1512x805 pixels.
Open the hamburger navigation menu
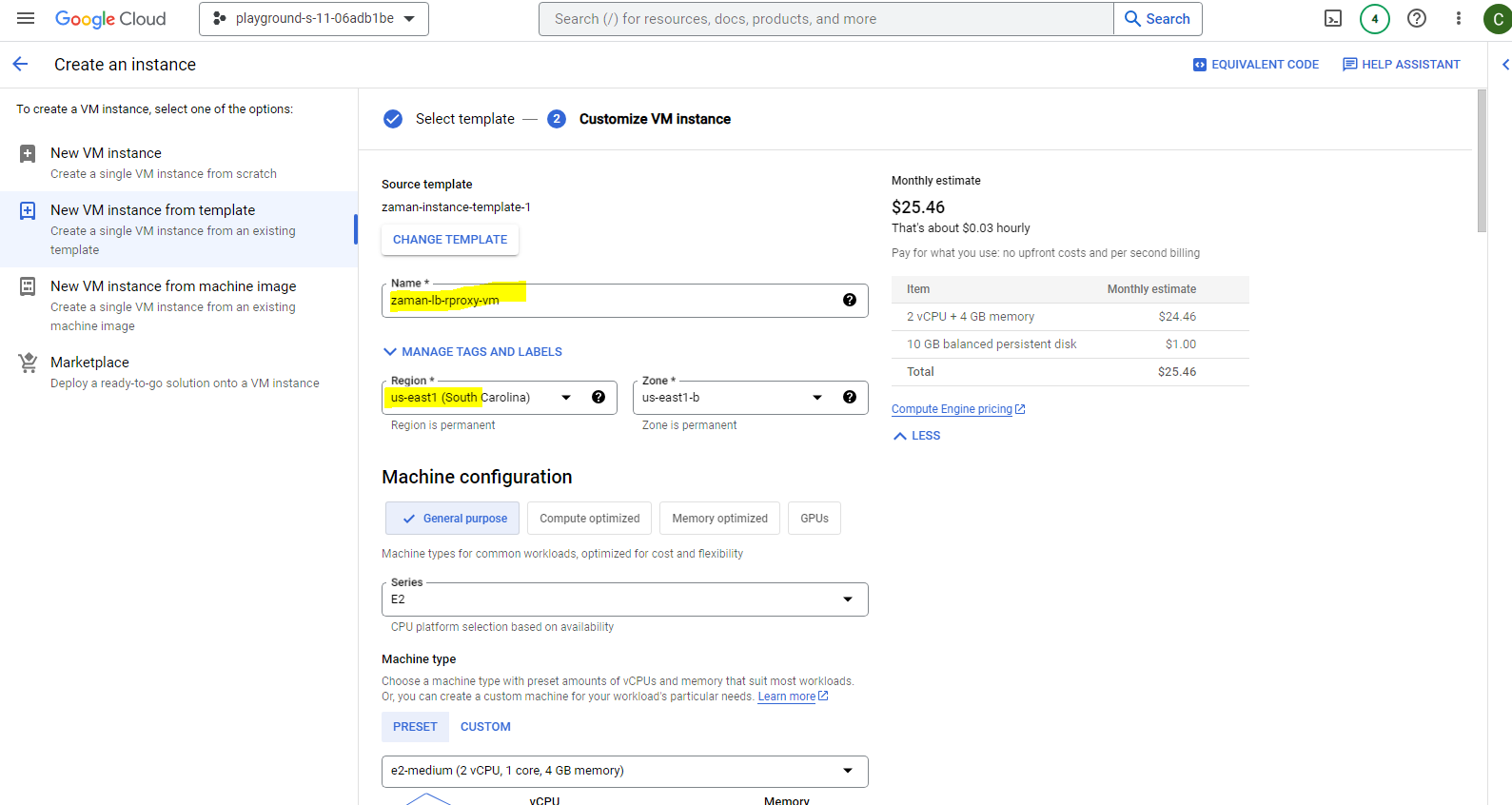coord(26,19)
